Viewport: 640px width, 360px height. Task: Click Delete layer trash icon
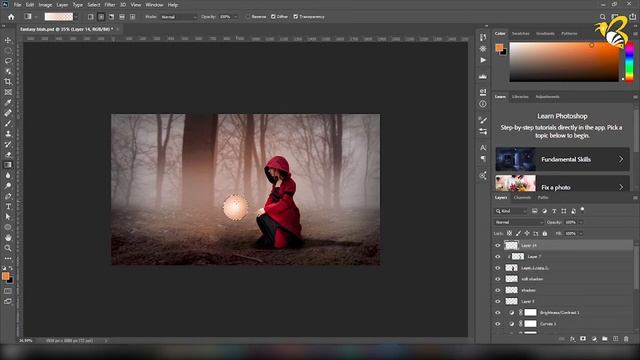coord(626,339)
